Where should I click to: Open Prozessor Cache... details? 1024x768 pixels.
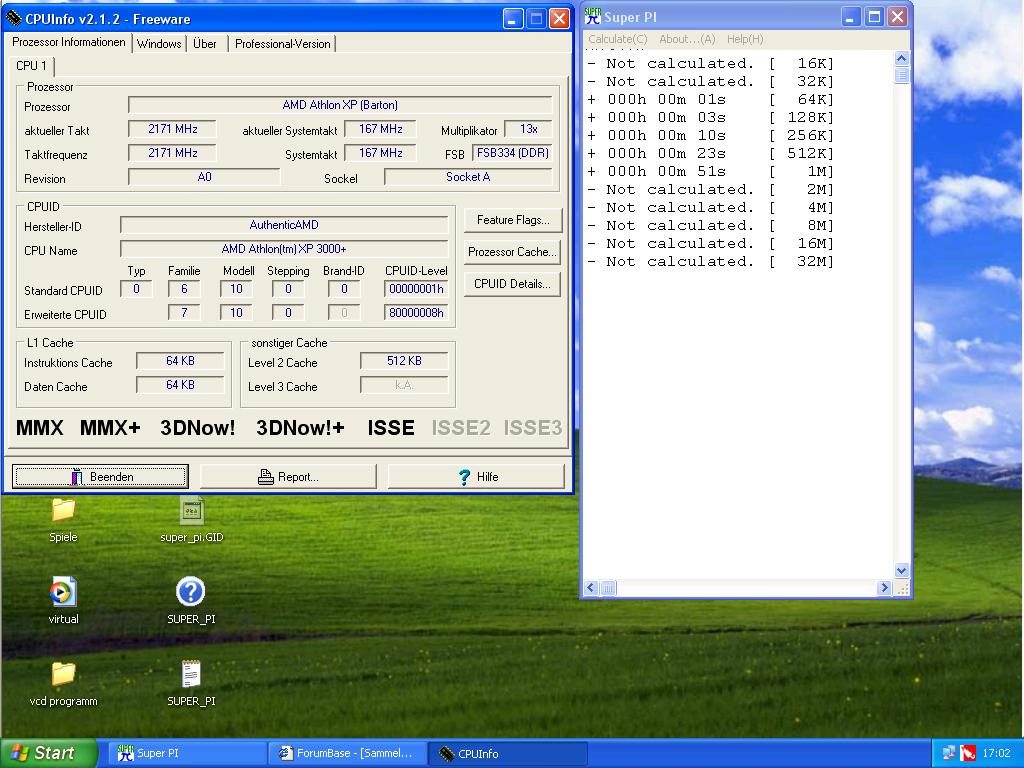tap(513, 252)
